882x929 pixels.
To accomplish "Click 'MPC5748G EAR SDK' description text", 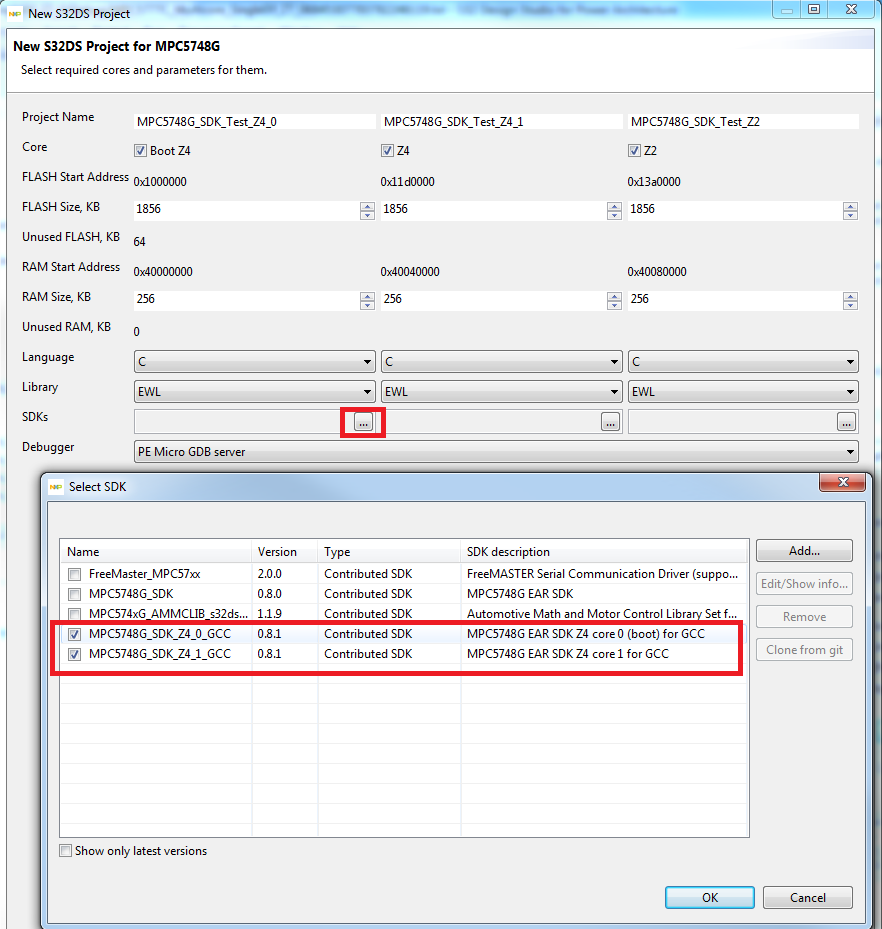I will pyautogui.click(x=520, y=594).
